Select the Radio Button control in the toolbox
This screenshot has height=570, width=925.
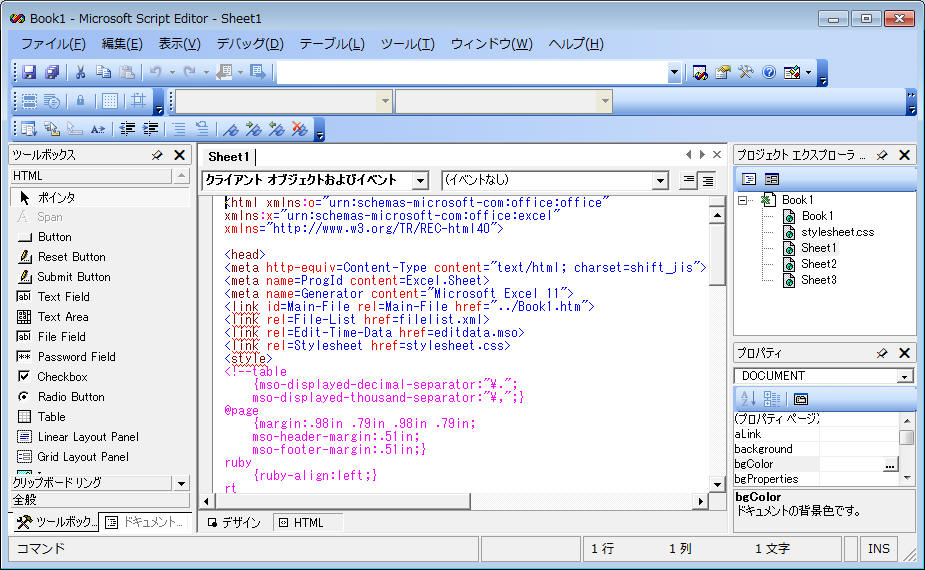point(70,397)
